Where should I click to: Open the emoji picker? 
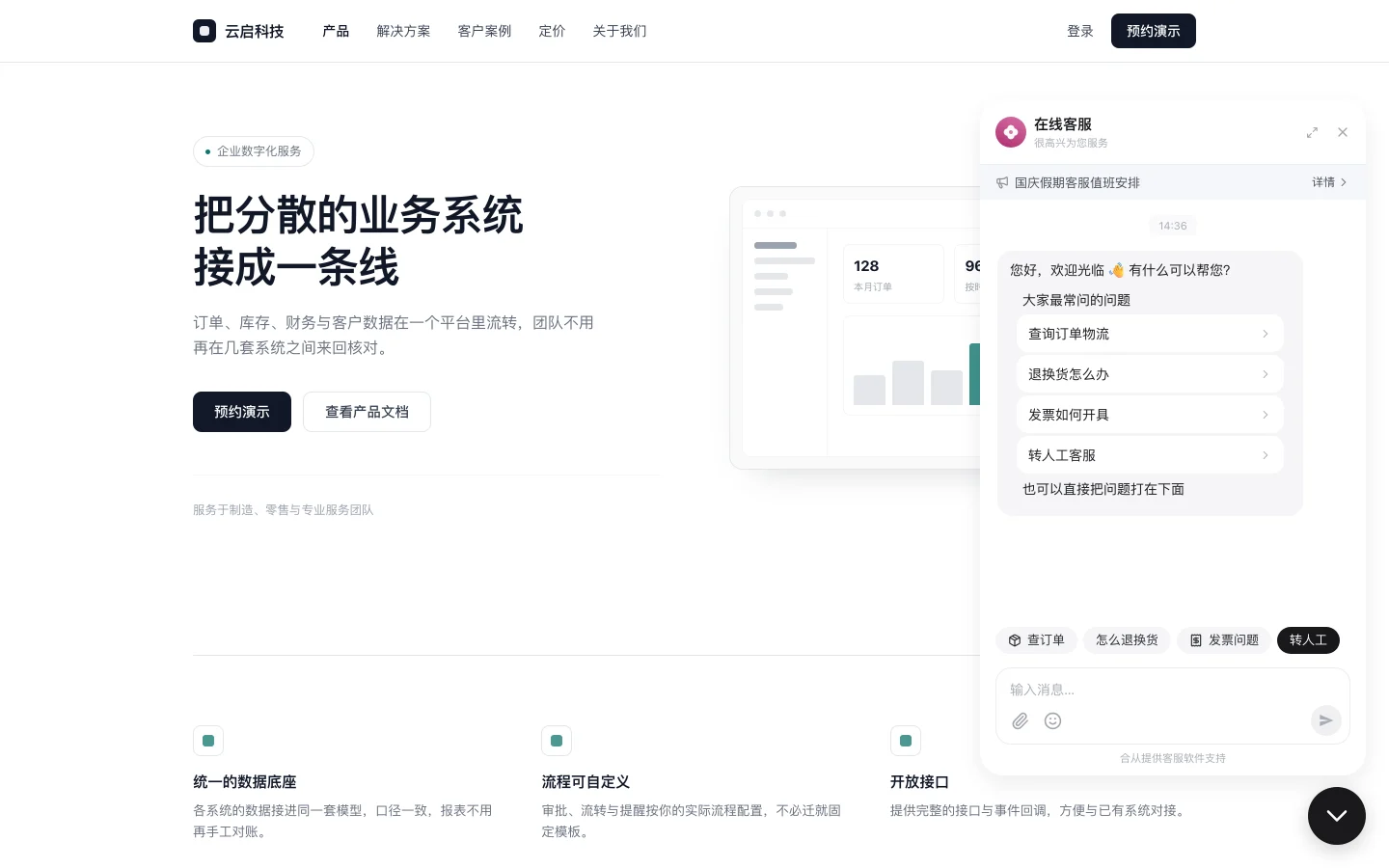coord(1053,720)
